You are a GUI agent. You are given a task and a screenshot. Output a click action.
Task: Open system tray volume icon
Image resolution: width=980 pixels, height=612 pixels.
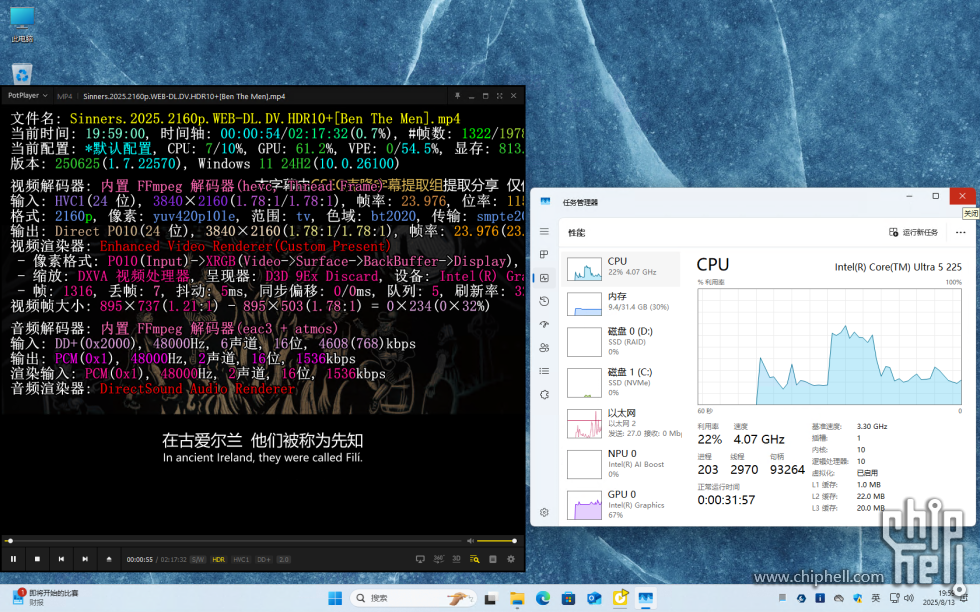(909, 598)
